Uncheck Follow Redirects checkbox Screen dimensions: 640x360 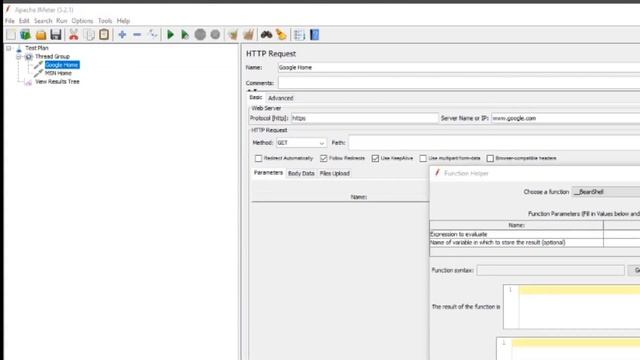click(324, 158)
